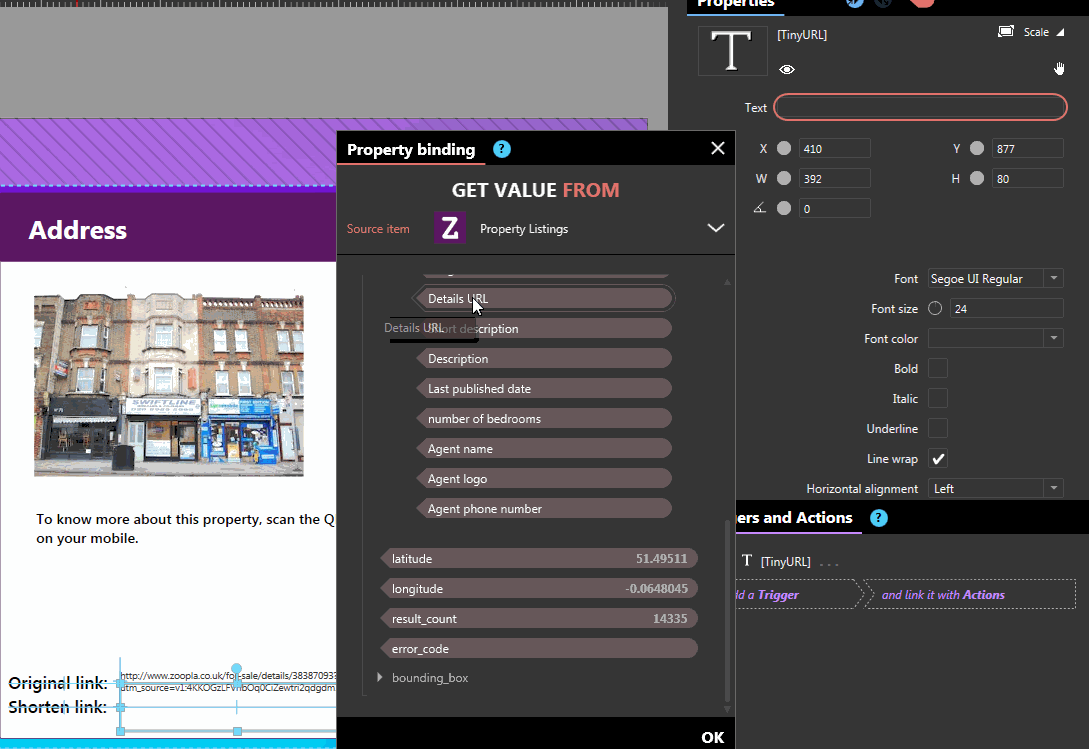Select Last published date field
This screenshot has height=749, width=1089.
click(x=544, y=388)
